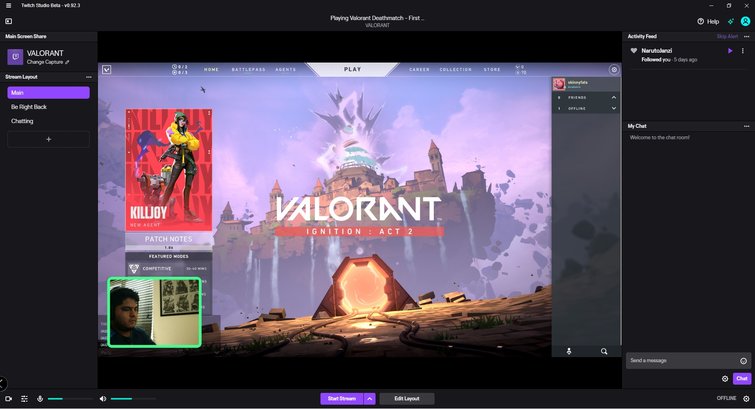Screen dimensions: 755x409
Task: Select STORE tab in Valorant menu
Action: click(492, 70)
